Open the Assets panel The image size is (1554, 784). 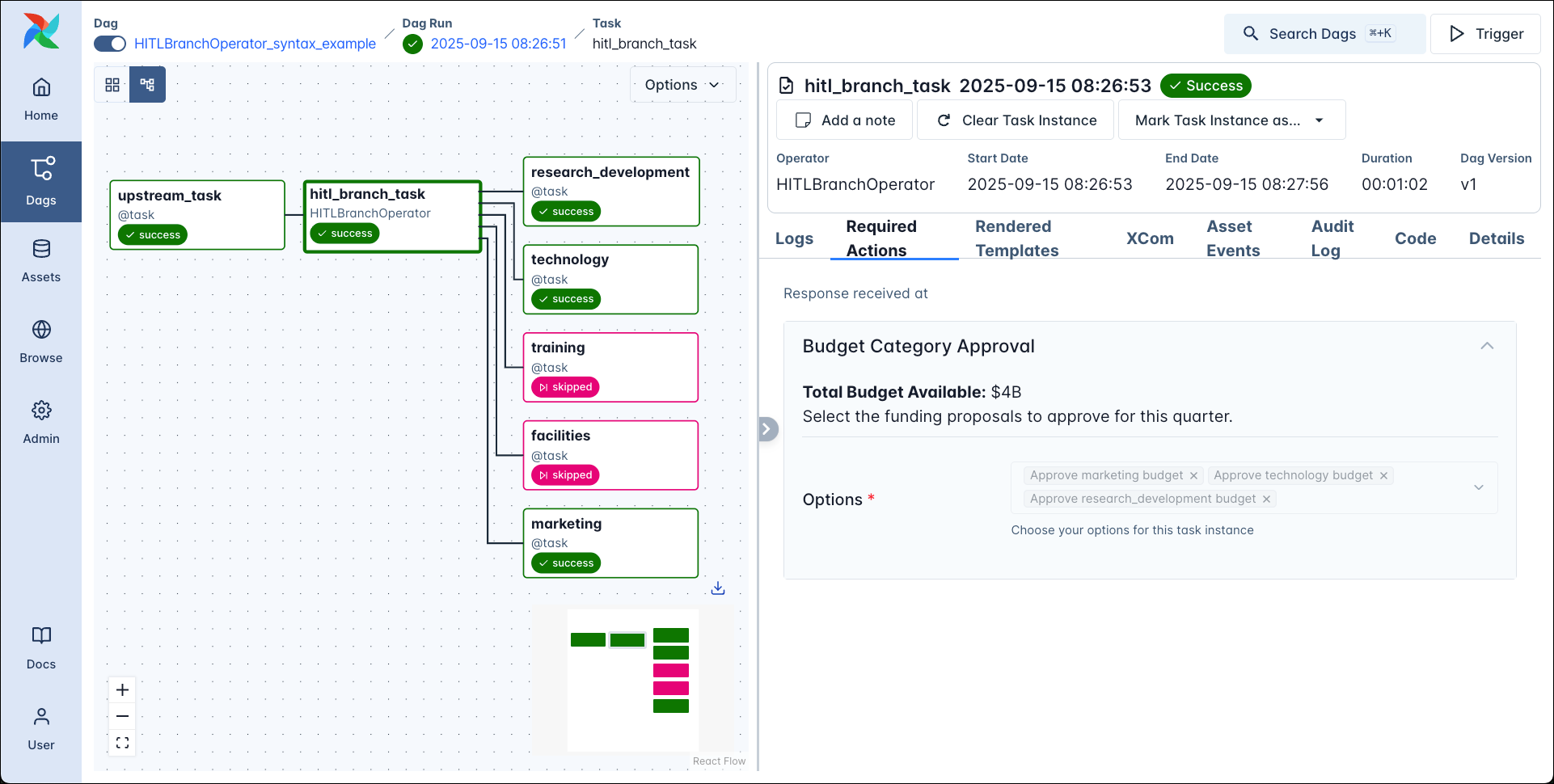41,259
